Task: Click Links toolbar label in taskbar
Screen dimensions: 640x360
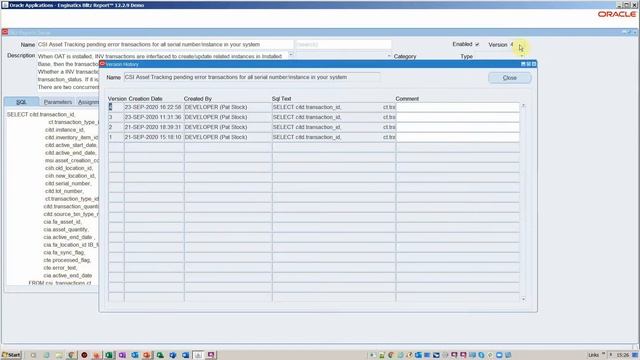Action: 593,355
